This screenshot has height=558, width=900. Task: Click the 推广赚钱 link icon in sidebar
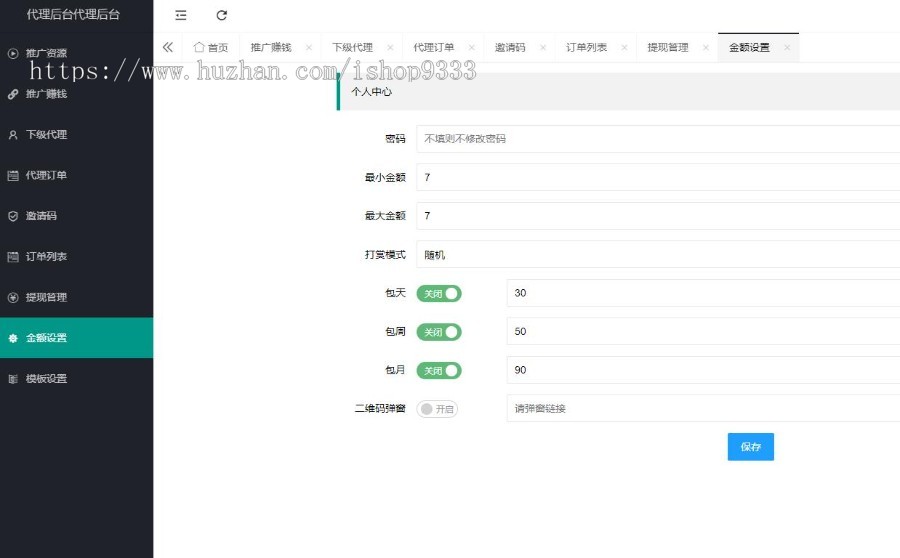click(x=13, y=94)
